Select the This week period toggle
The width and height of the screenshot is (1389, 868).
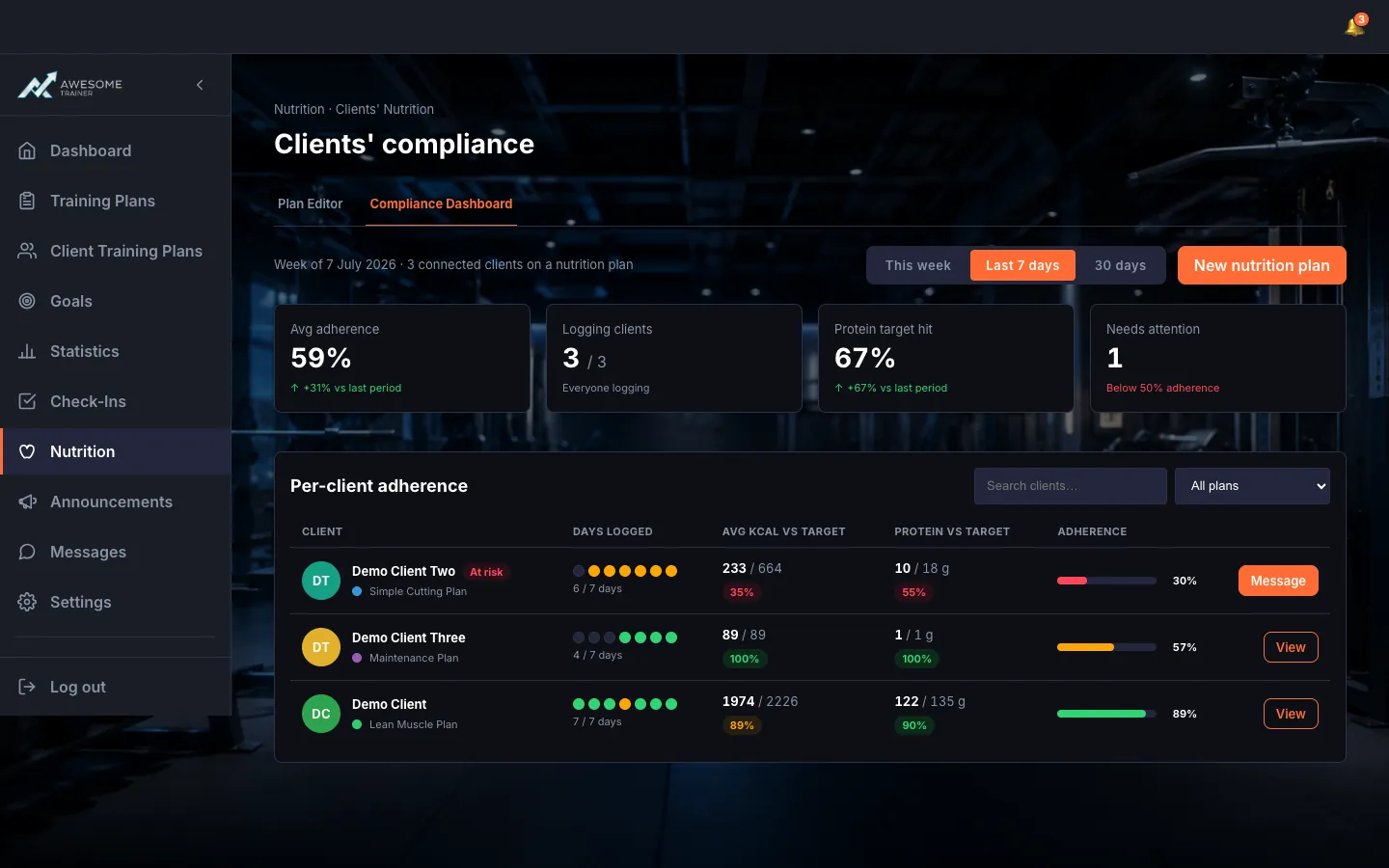click(x=917, y=265)
